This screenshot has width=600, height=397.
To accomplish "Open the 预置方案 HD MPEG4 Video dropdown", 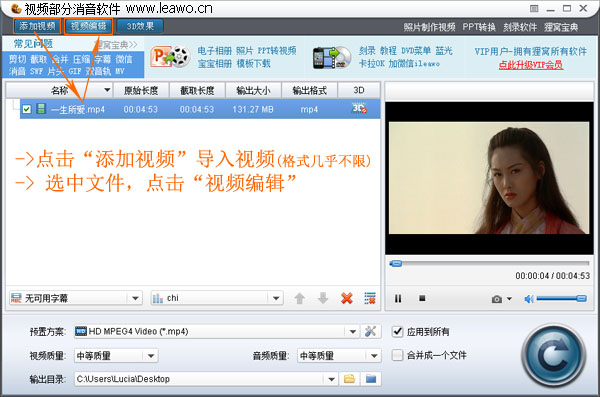I will coord(217,332).
